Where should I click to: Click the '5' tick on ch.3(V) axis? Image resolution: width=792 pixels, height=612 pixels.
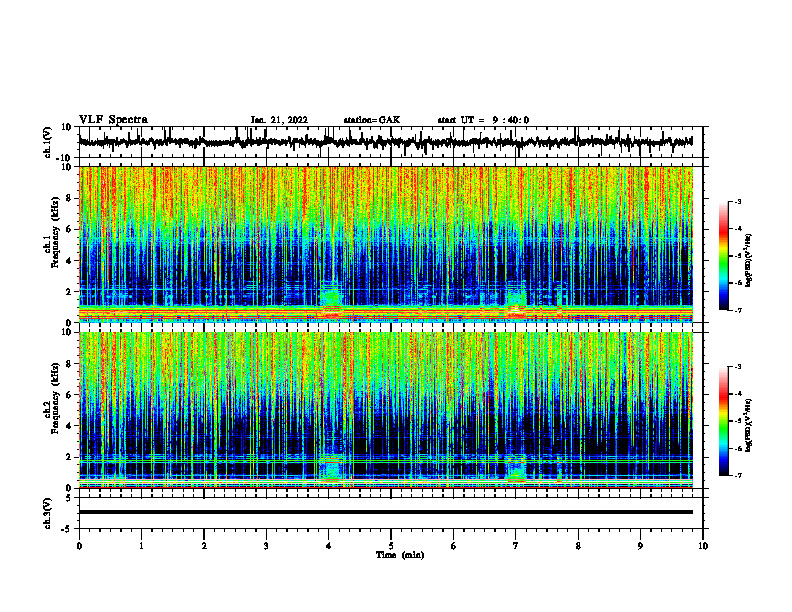[70, 498]
